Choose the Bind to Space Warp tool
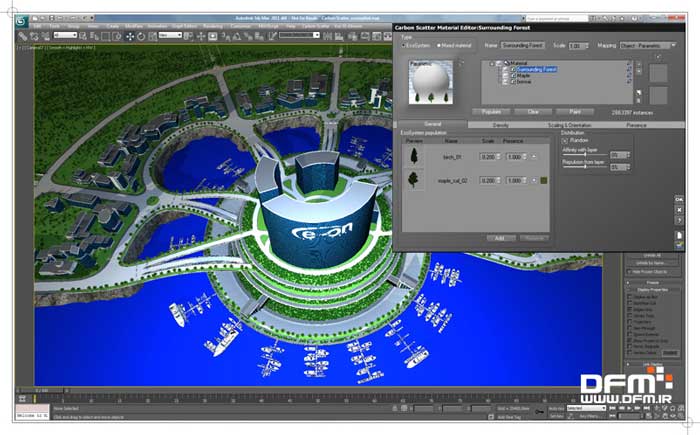This screenshot has width=700, height=435. 46,36
